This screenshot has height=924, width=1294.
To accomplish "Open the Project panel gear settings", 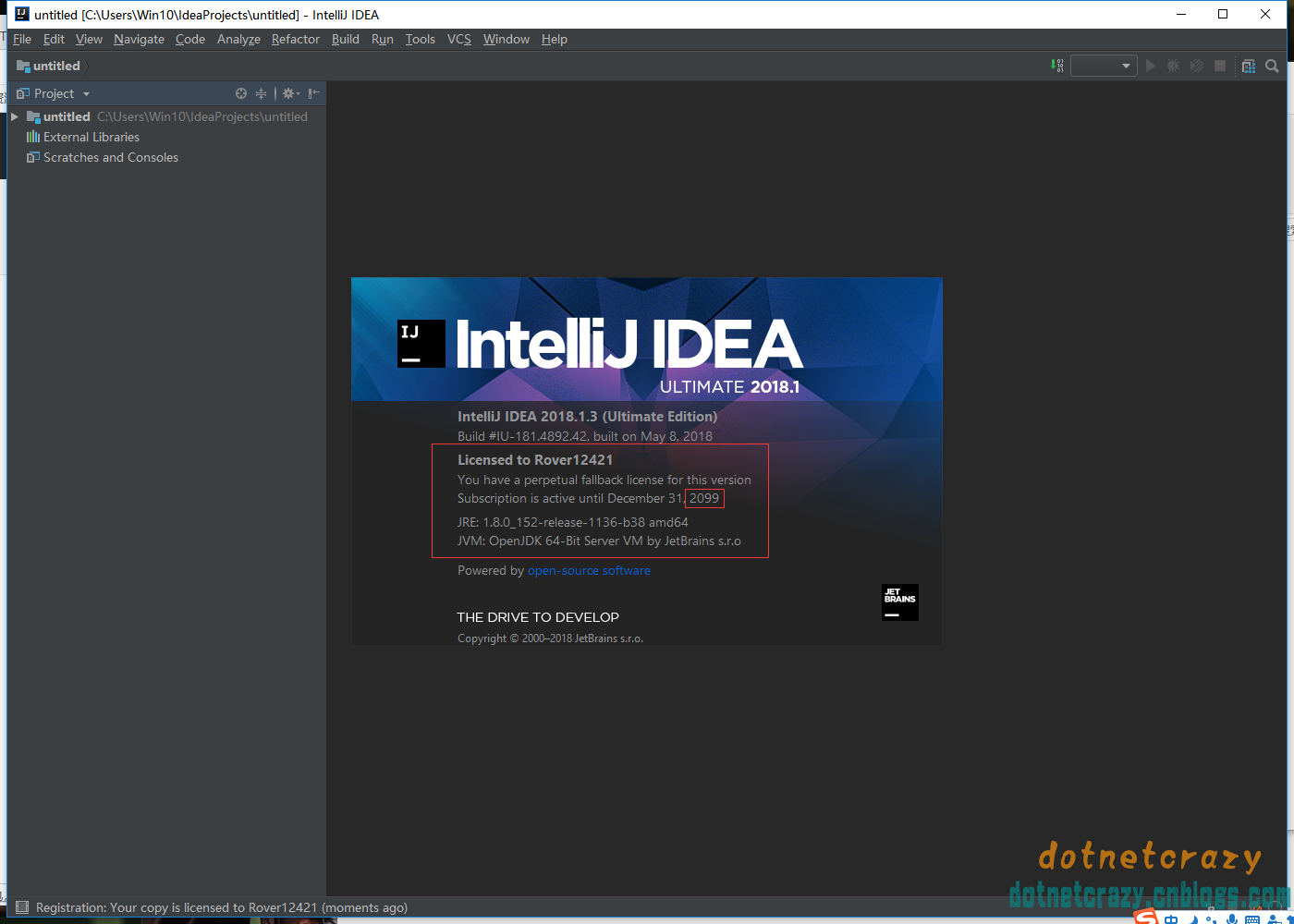I will [290, 93].
